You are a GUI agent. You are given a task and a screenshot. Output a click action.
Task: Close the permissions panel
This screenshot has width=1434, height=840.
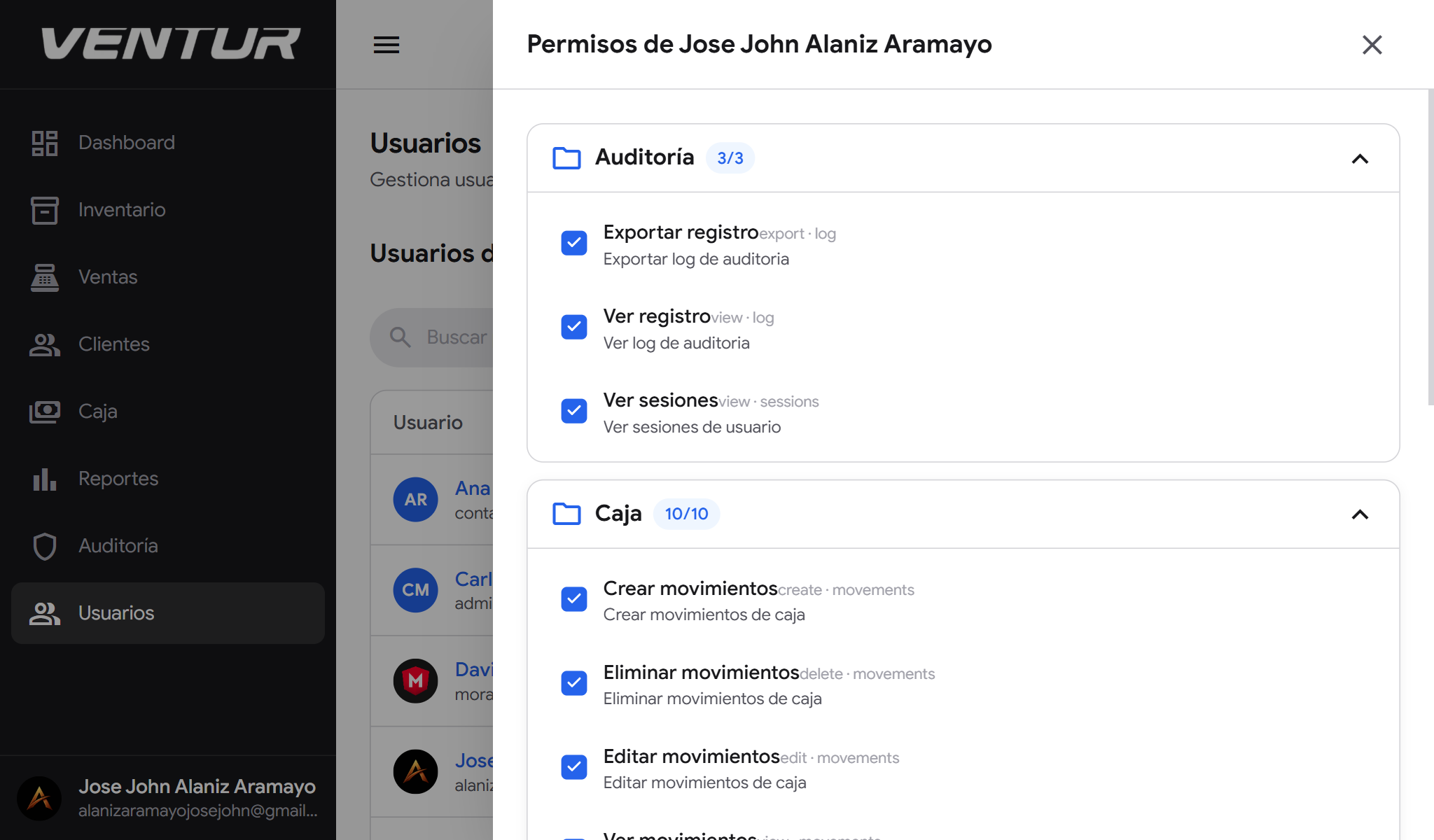coord(1372,45)
